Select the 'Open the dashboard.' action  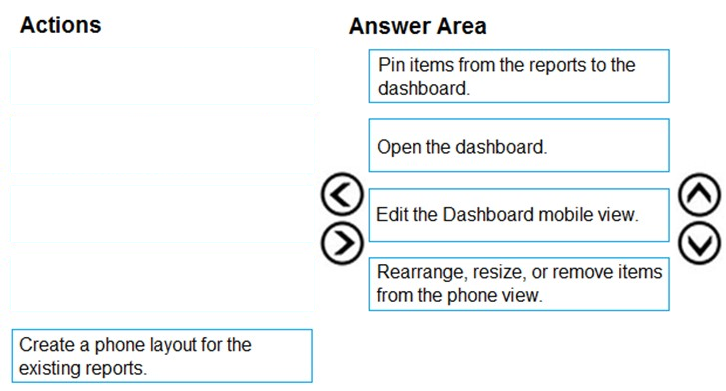point(519,145)
